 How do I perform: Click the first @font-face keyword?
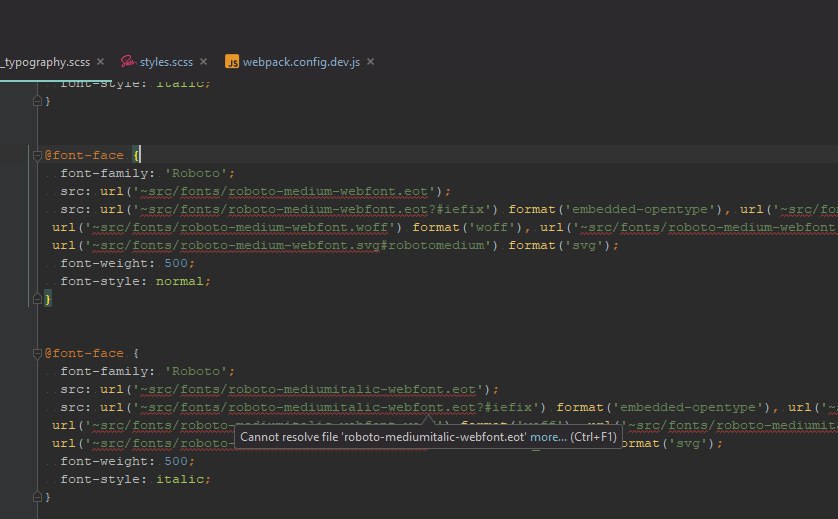coord(84,156)
